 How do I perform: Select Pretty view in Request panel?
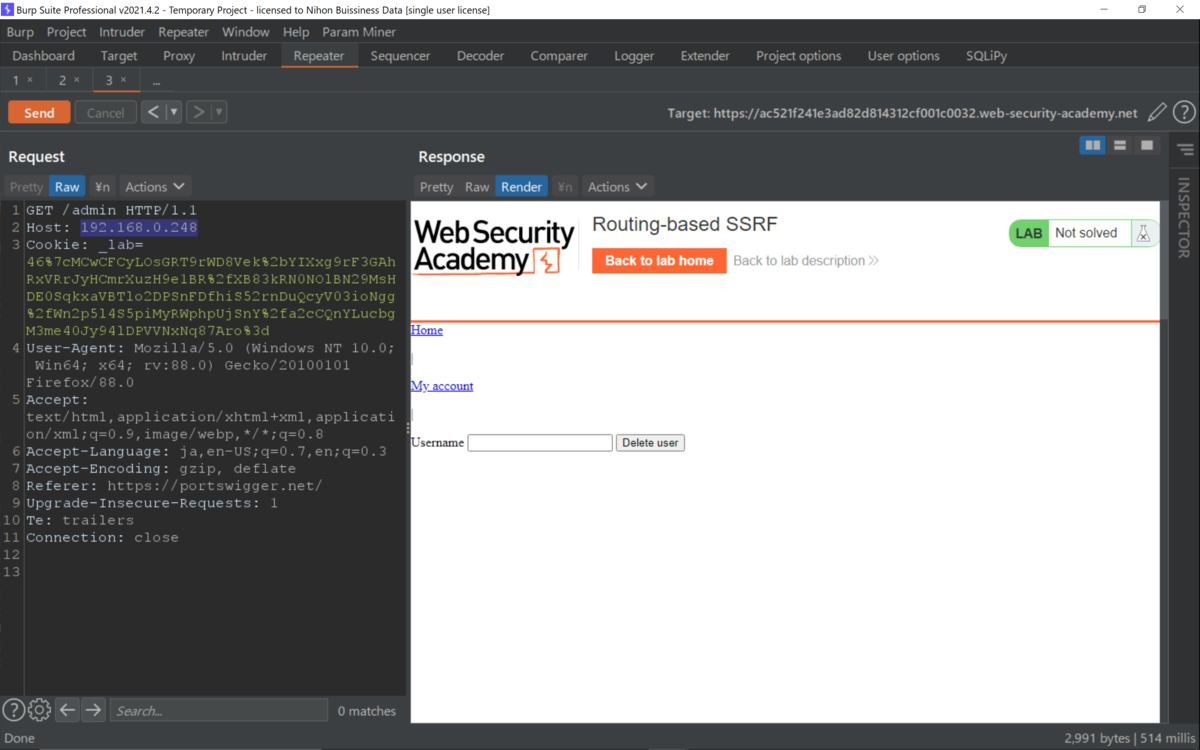coord(26,187)
